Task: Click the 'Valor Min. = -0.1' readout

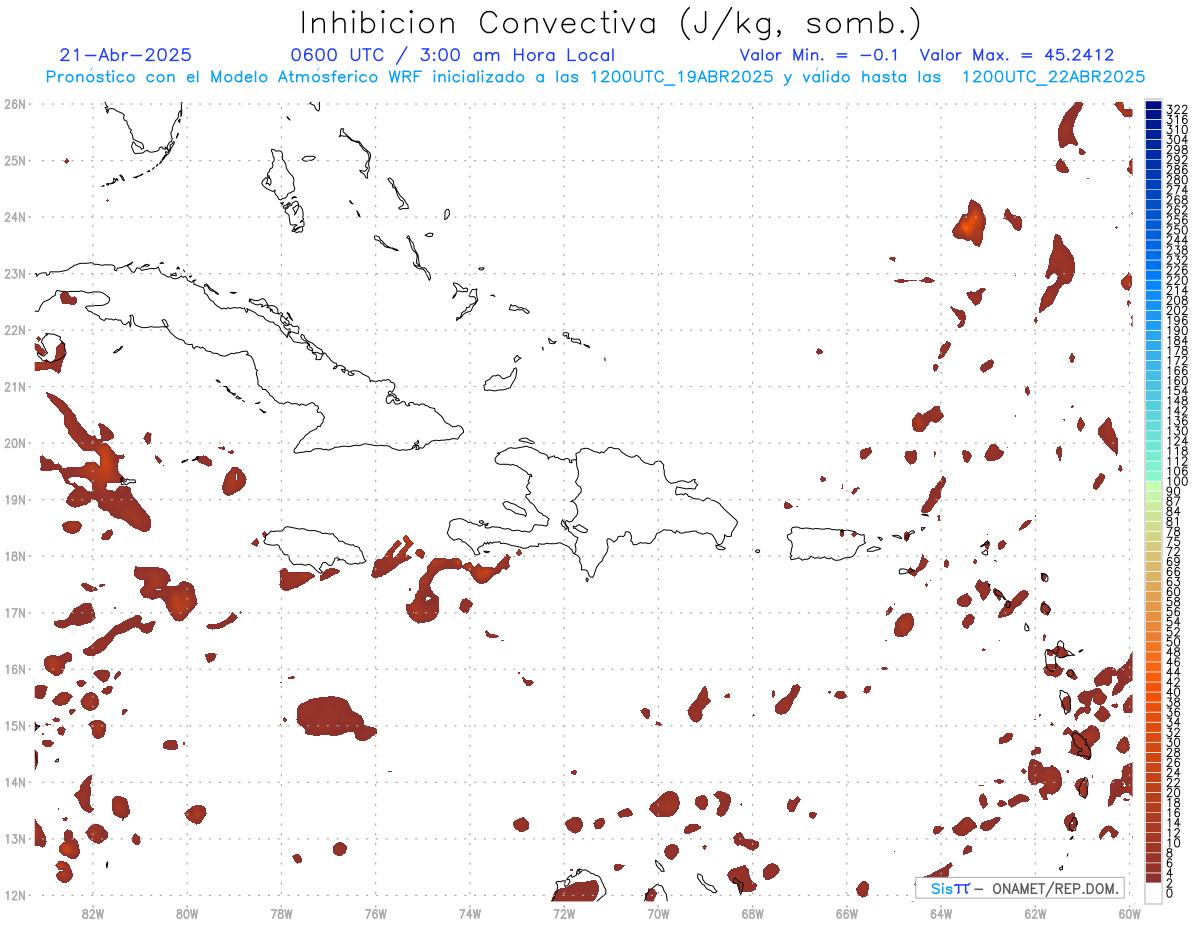Action: (820, 55)
